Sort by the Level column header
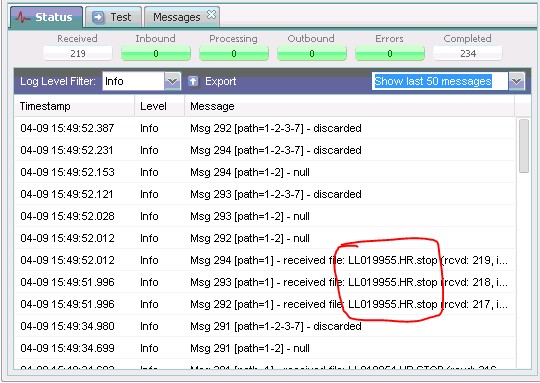The width and height of the screenshot is (540, 383). [x=159, y=106]
